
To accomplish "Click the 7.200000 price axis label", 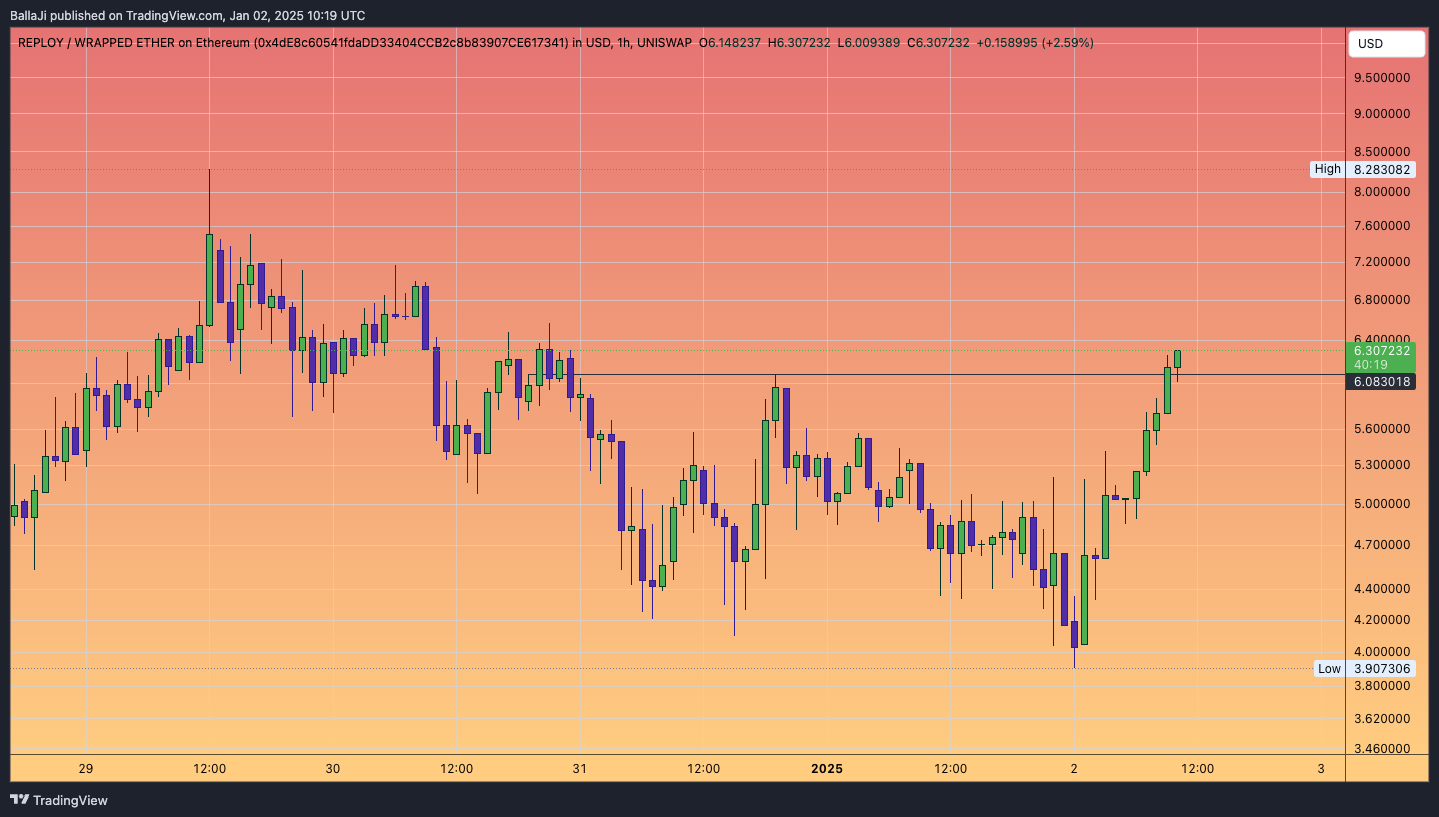I will (1382, 262).
